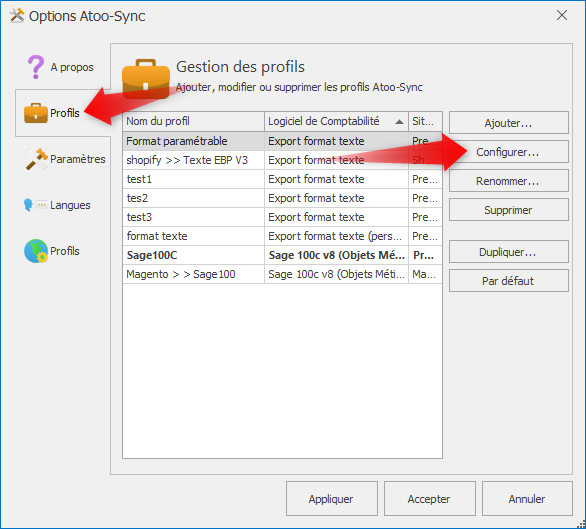
Task: Click the Options Atoo-Sync title icon
Action: coord(16,16)
